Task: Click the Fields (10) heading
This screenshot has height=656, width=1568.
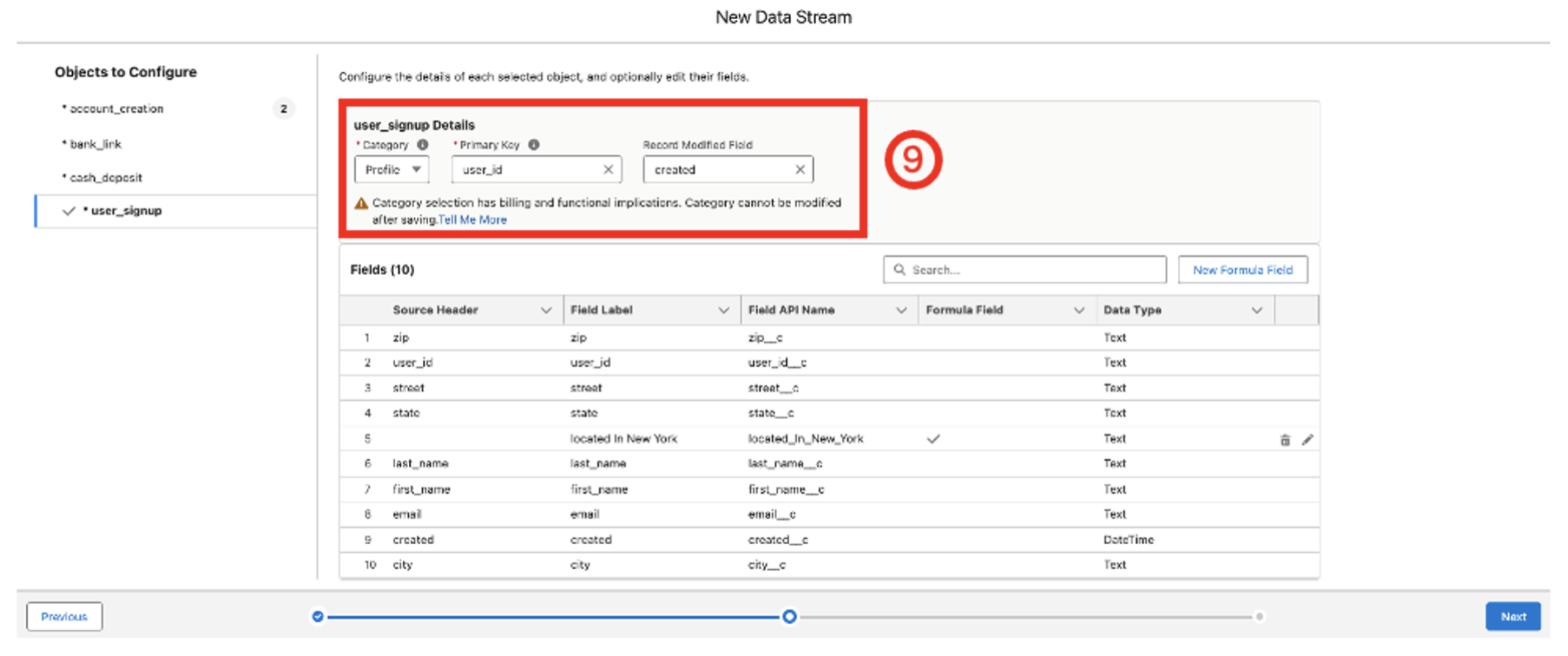Action: pyautogui.click(x=382, y=270)
